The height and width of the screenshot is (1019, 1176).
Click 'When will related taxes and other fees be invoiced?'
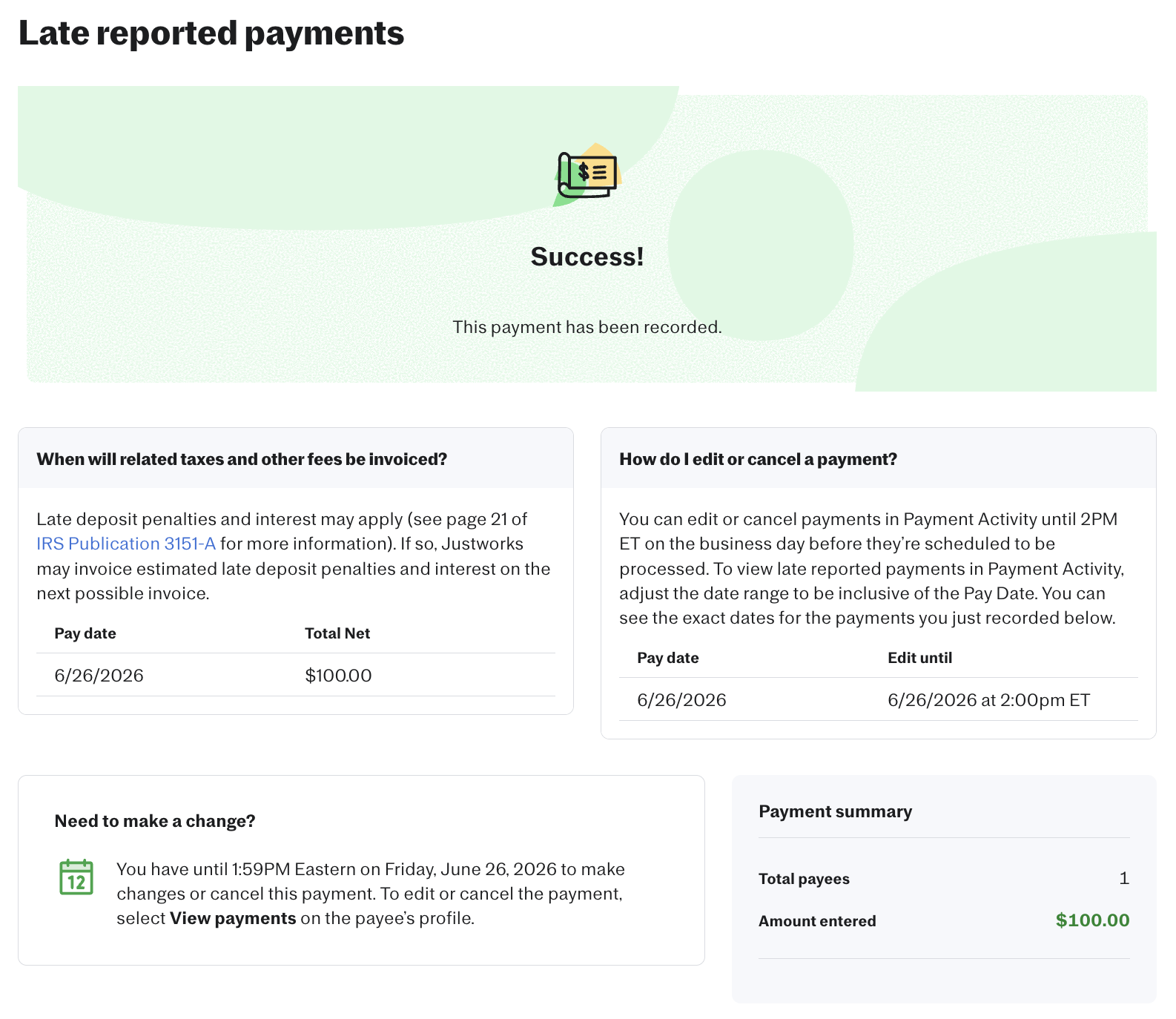pyautogui.click(x=242, y=459)
